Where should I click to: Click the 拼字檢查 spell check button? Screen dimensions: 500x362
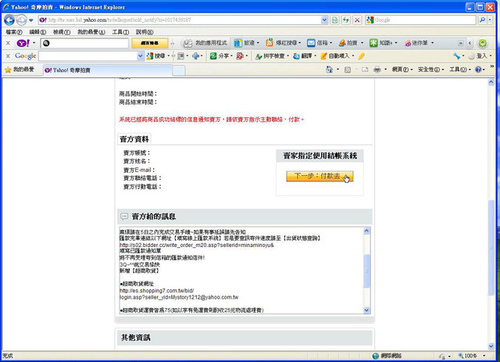click(x=271, y=56)
